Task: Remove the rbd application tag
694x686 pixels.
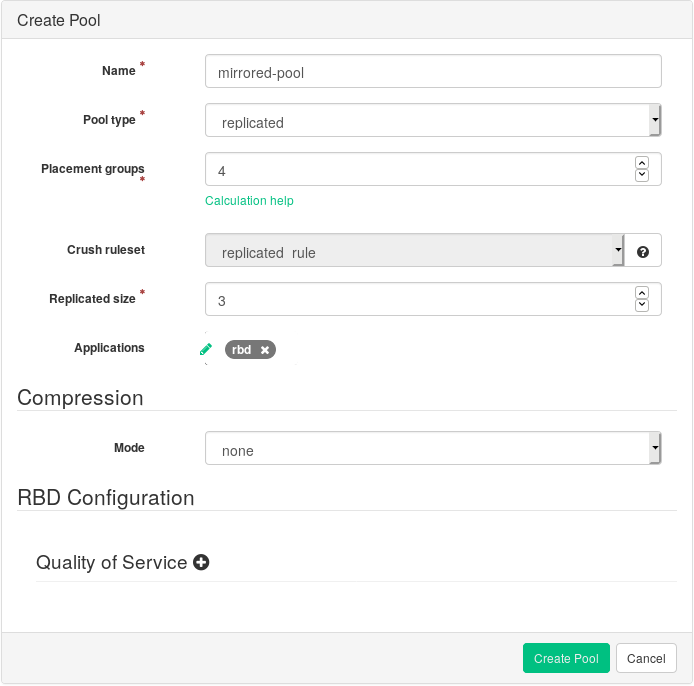Action: coord(265,350)
